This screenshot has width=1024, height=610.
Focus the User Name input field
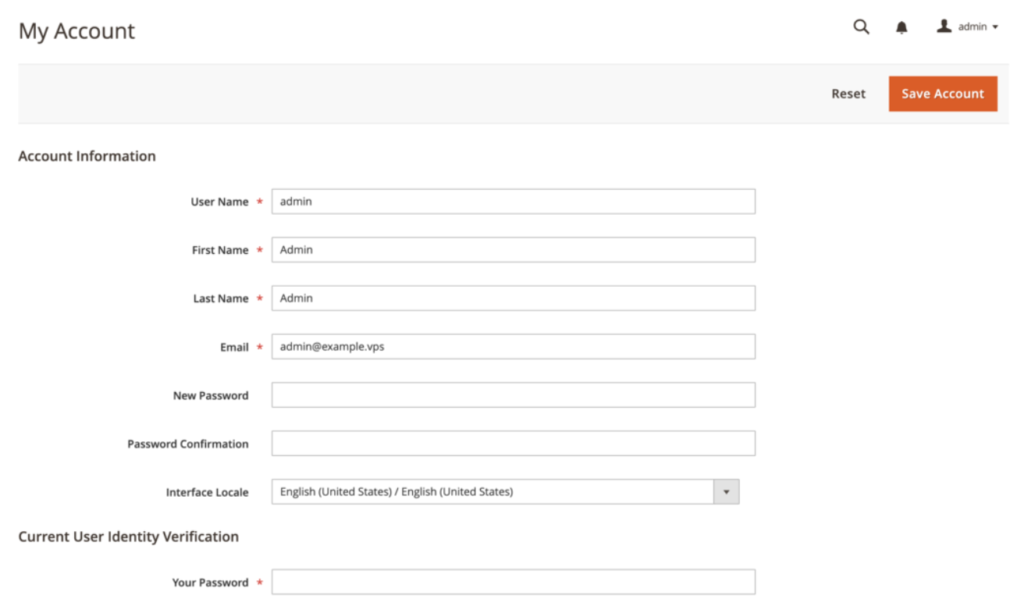[513, 201]
